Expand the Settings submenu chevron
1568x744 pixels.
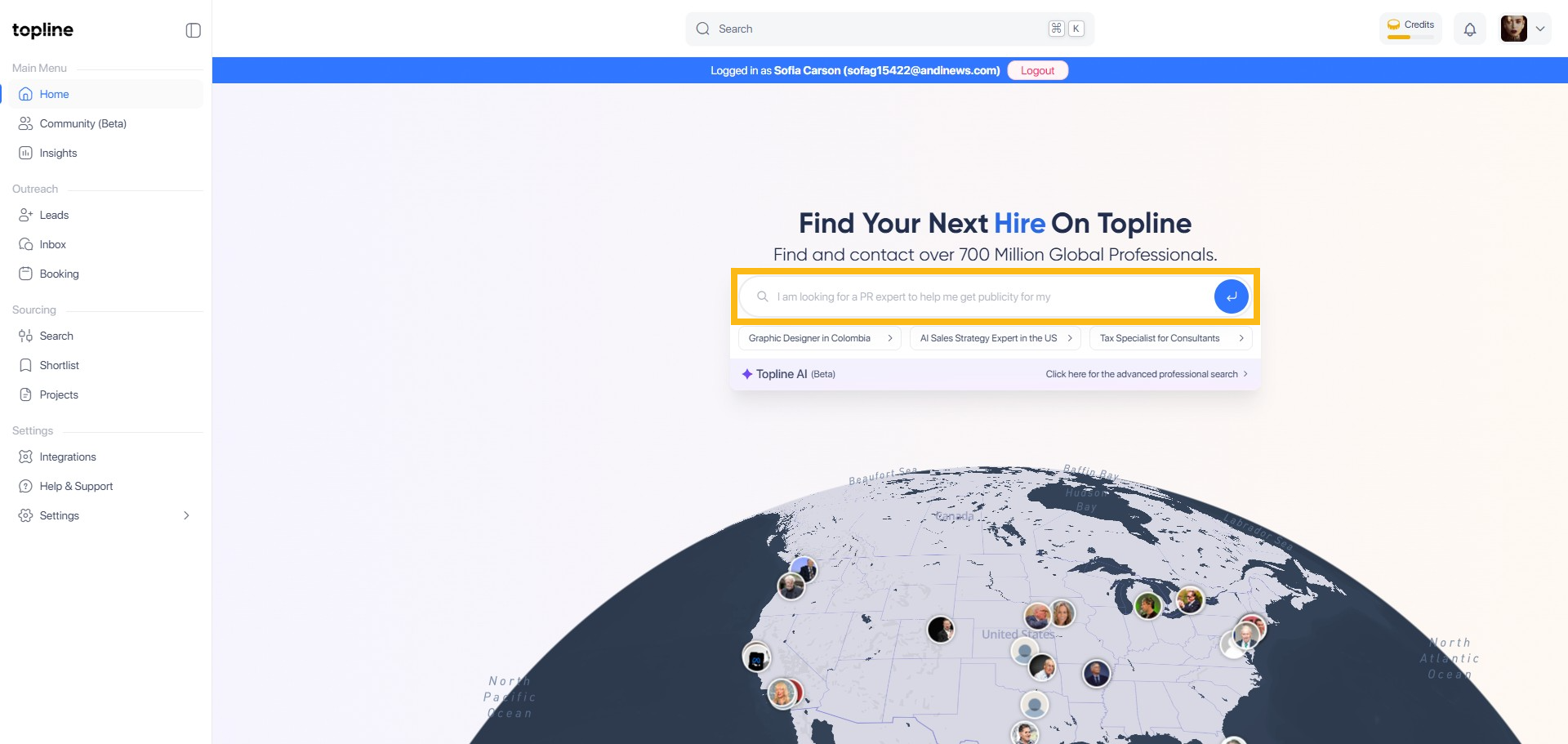coord(186,515)
